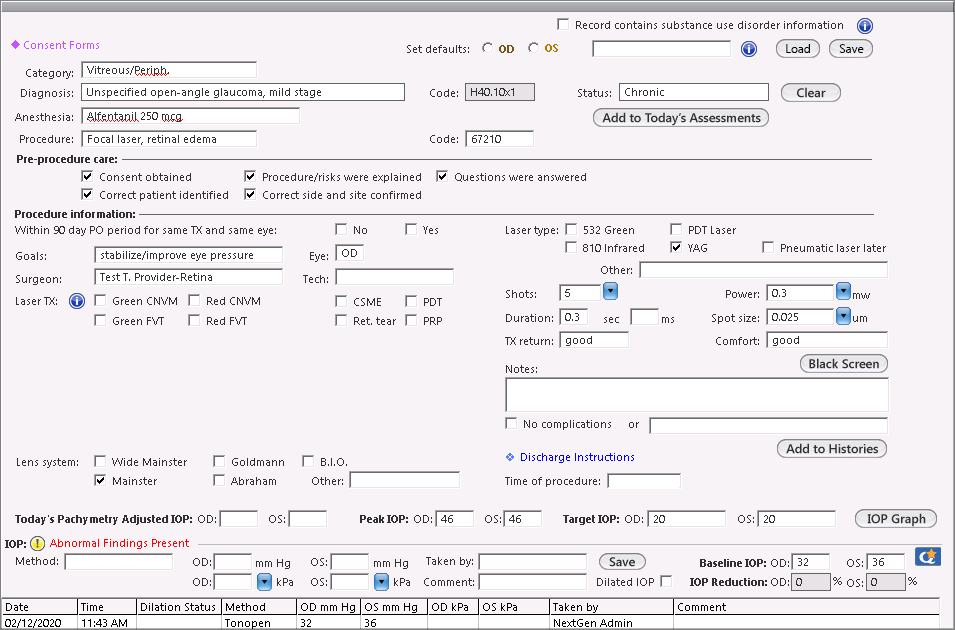Check Record contains substance use disorder information
Screen dimensions: 955x630
(x=563, y=24)
